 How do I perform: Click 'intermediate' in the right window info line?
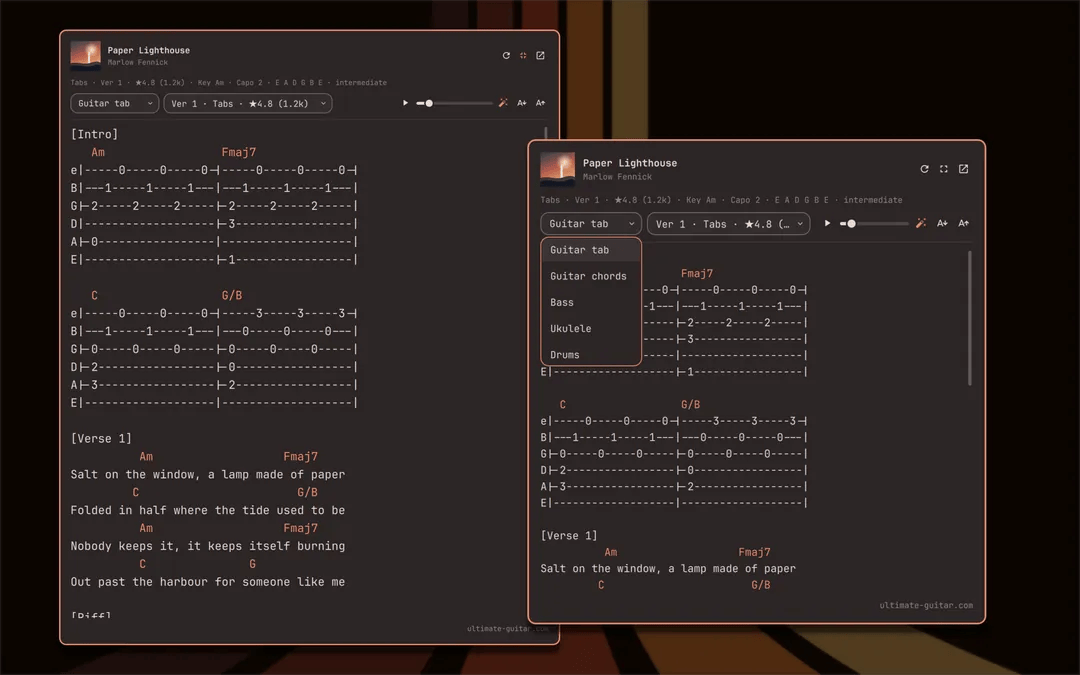(x=873, y=200)
